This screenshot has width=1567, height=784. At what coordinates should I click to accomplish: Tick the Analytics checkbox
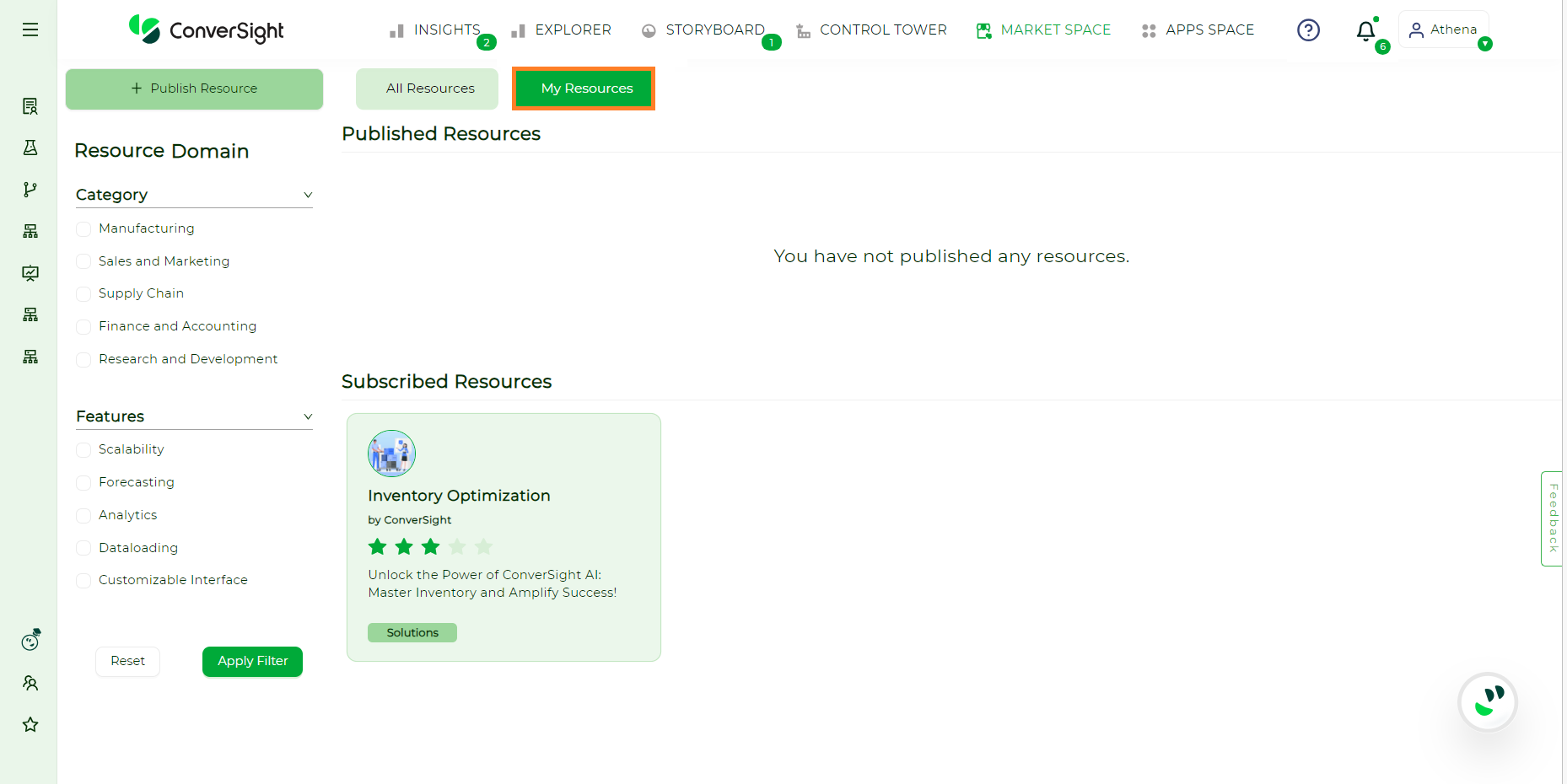click(83, 516)
